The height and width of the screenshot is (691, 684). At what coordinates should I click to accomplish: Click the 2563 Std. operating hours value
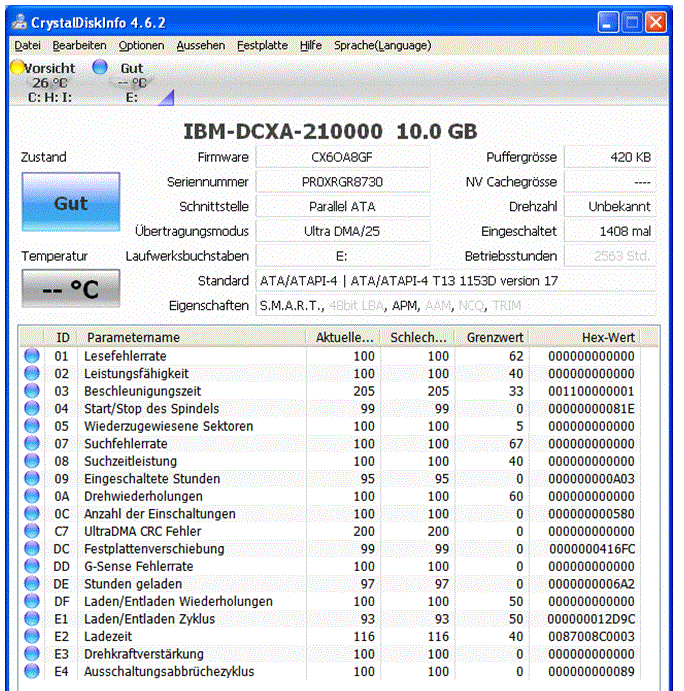(x=610, y=256)
